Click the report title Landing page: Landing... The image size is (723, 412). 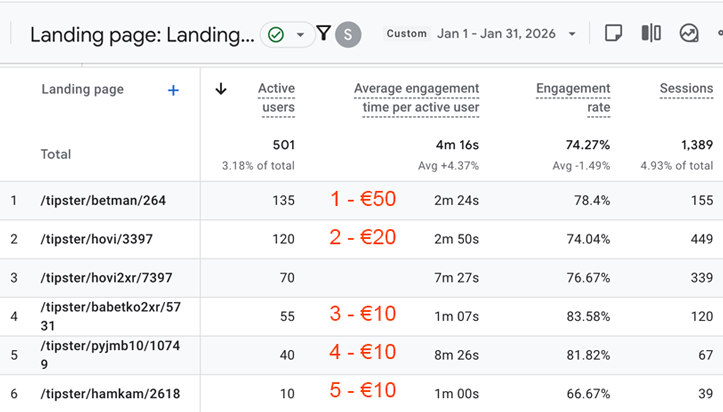[141, 35]
